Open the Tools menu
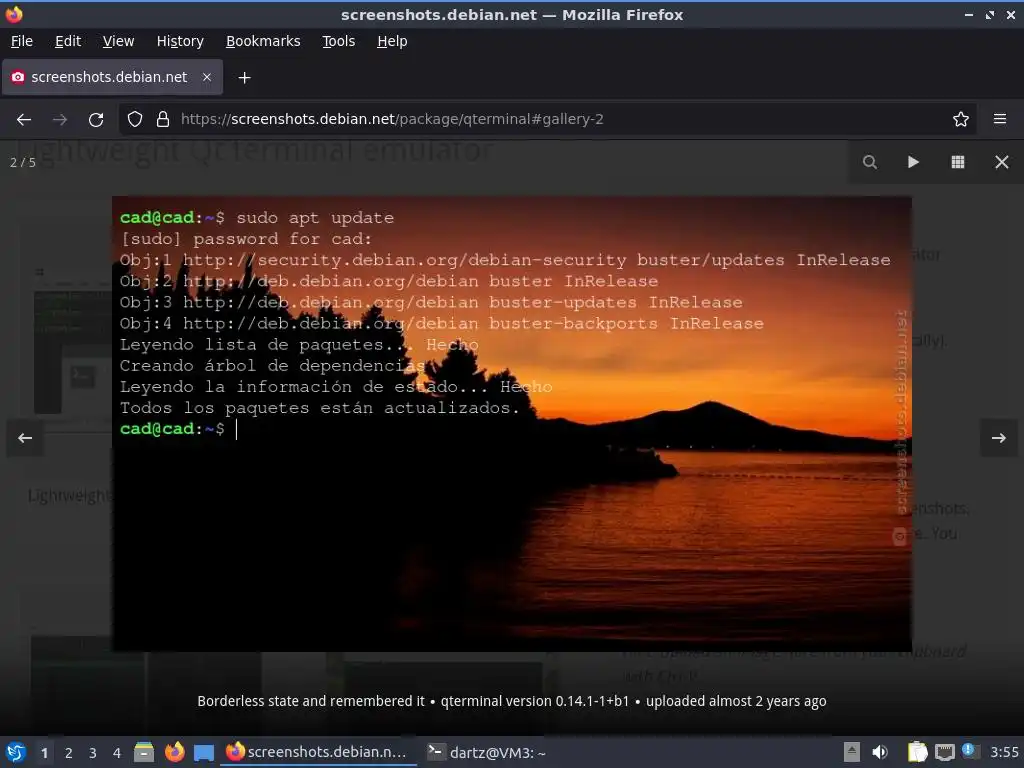 pos(338,41)
